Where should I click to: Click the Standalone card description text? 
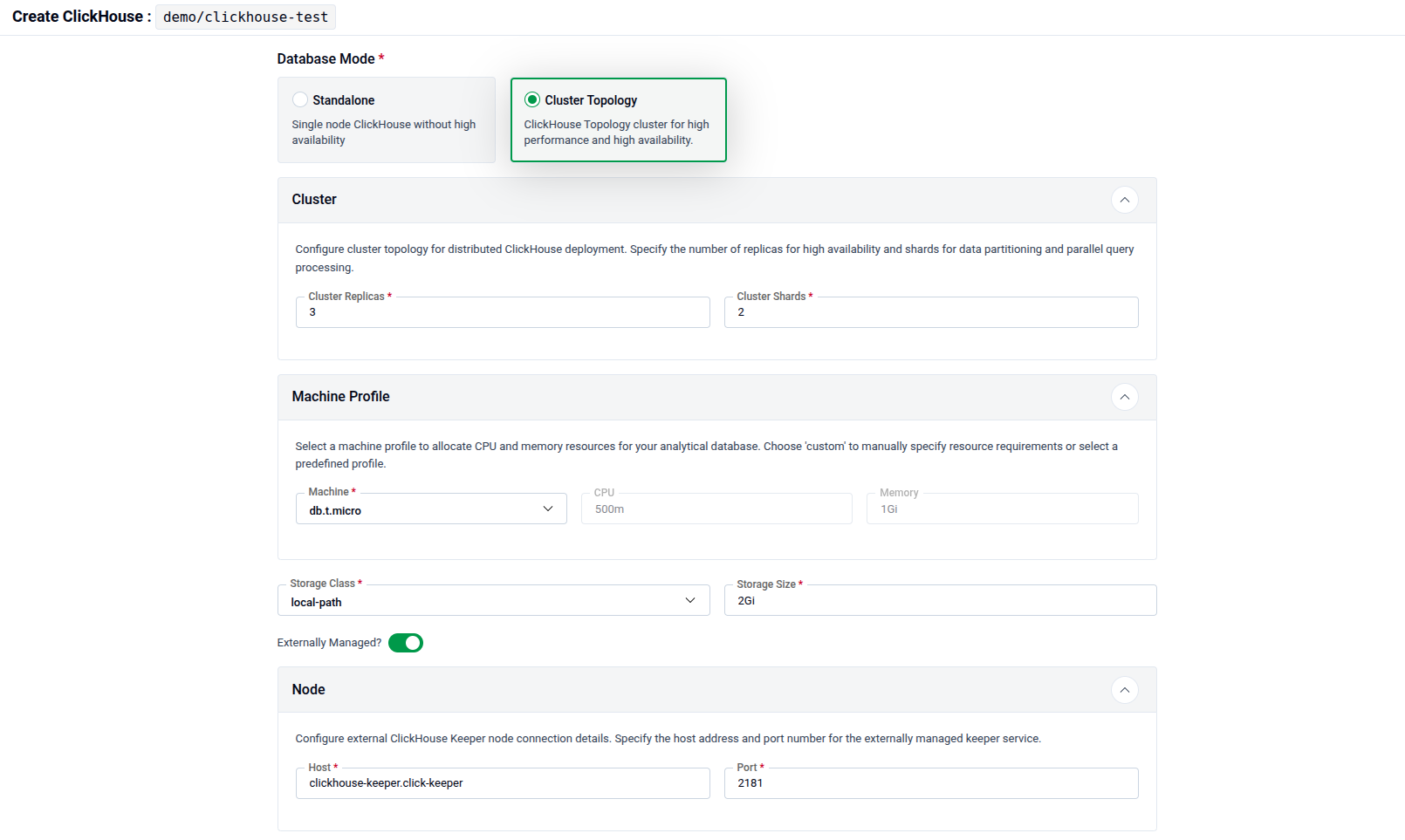(x=384, y=133)
